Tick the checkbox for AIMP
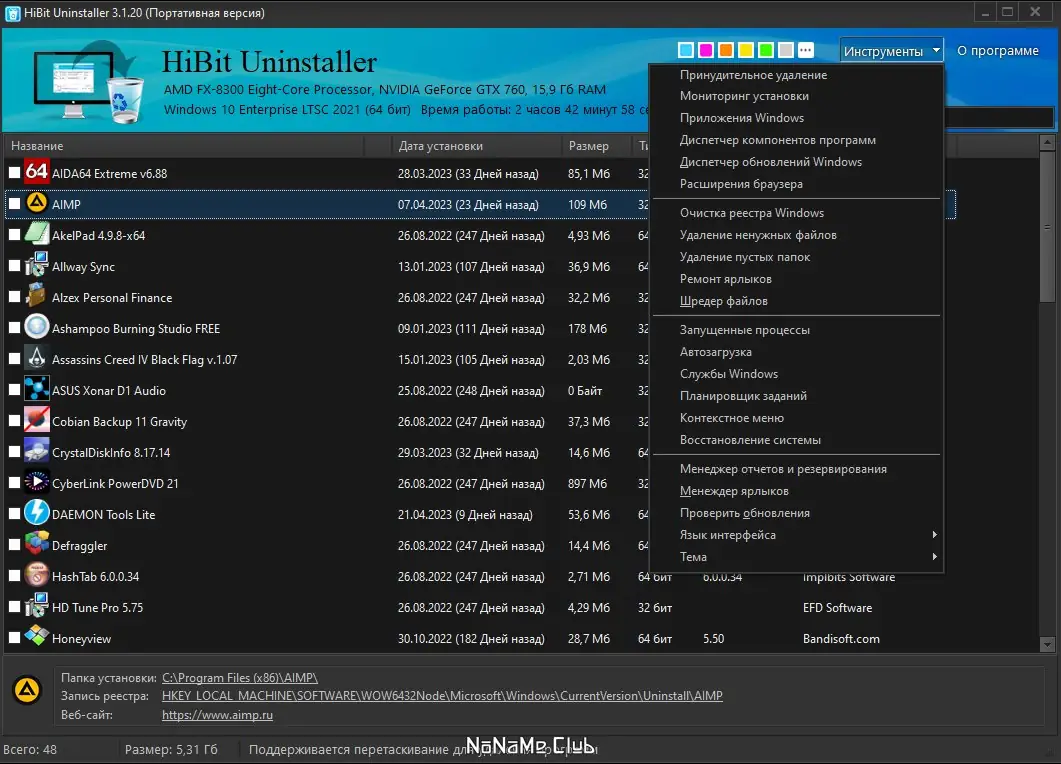The image size is (1061, 764). (14, 204)
